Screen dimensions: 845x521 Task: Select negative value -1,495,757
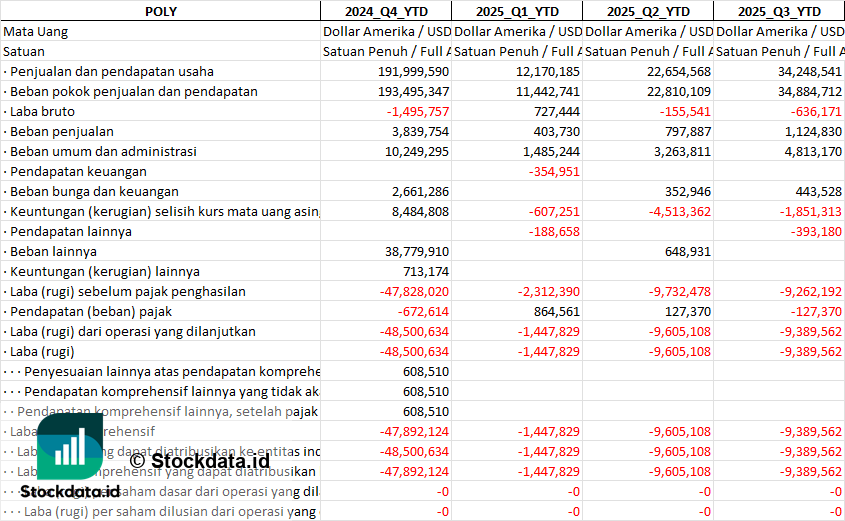[418, 112]
